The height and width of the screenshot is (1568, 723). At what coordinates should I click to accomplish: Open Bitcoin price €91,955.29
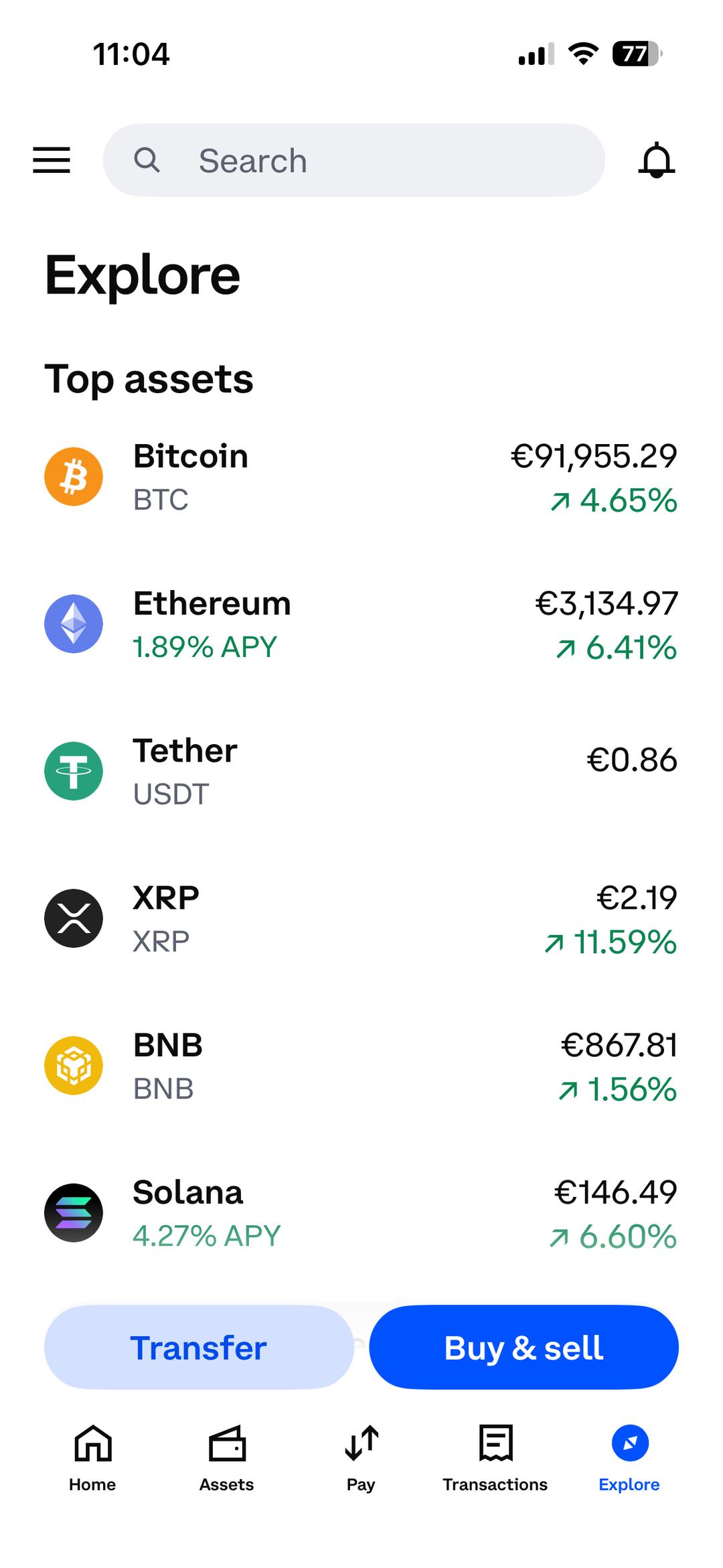click(x=594, y=457)
